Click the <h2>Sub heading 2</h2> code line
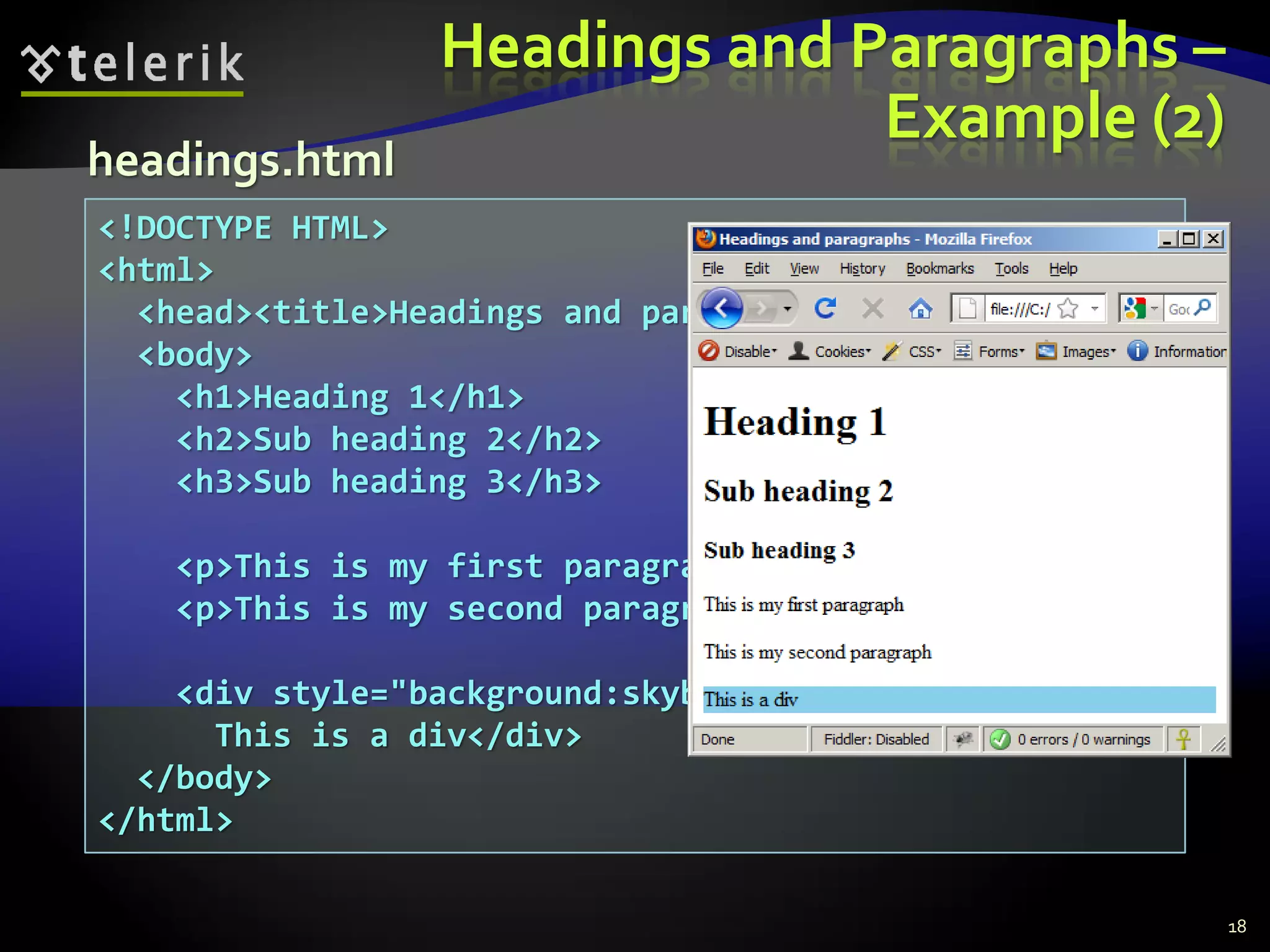The width and height of the screenshot is (1270, 952). click(389, 439)
